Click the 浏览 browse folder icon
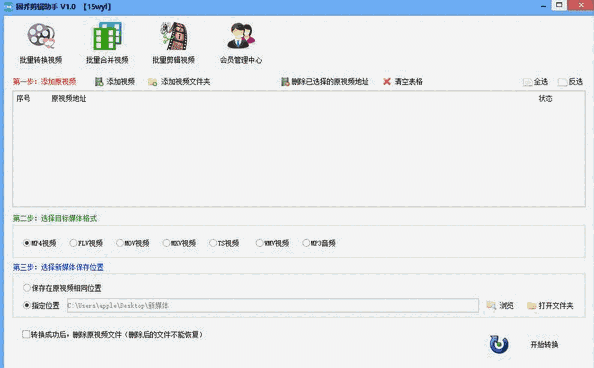Image resolution: width=594 pixels, height=368 pixels. 491,305
